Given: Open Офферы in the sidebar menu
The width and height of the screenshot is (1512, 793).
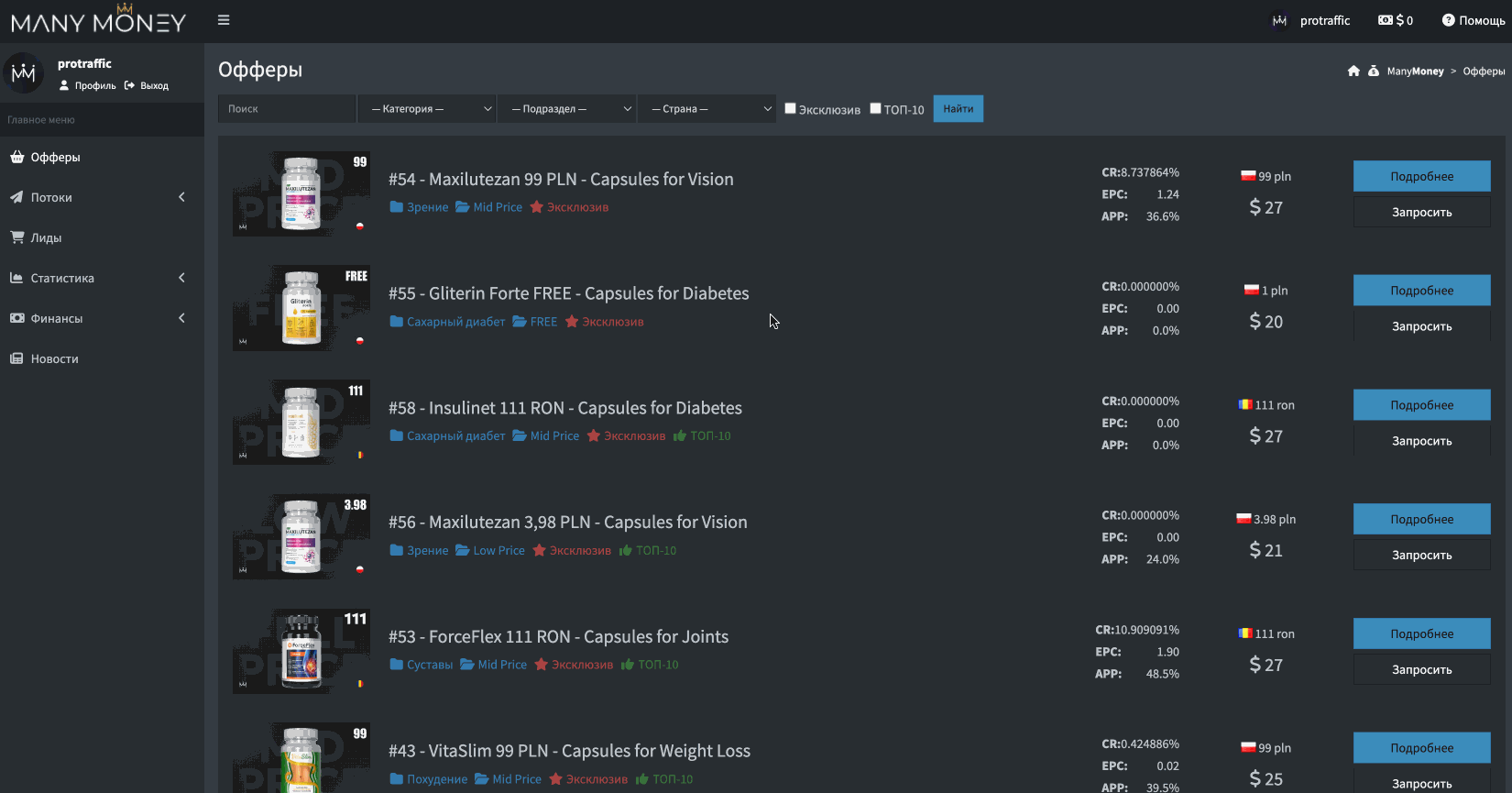Looking at the screenshot, I should [102, 157].
